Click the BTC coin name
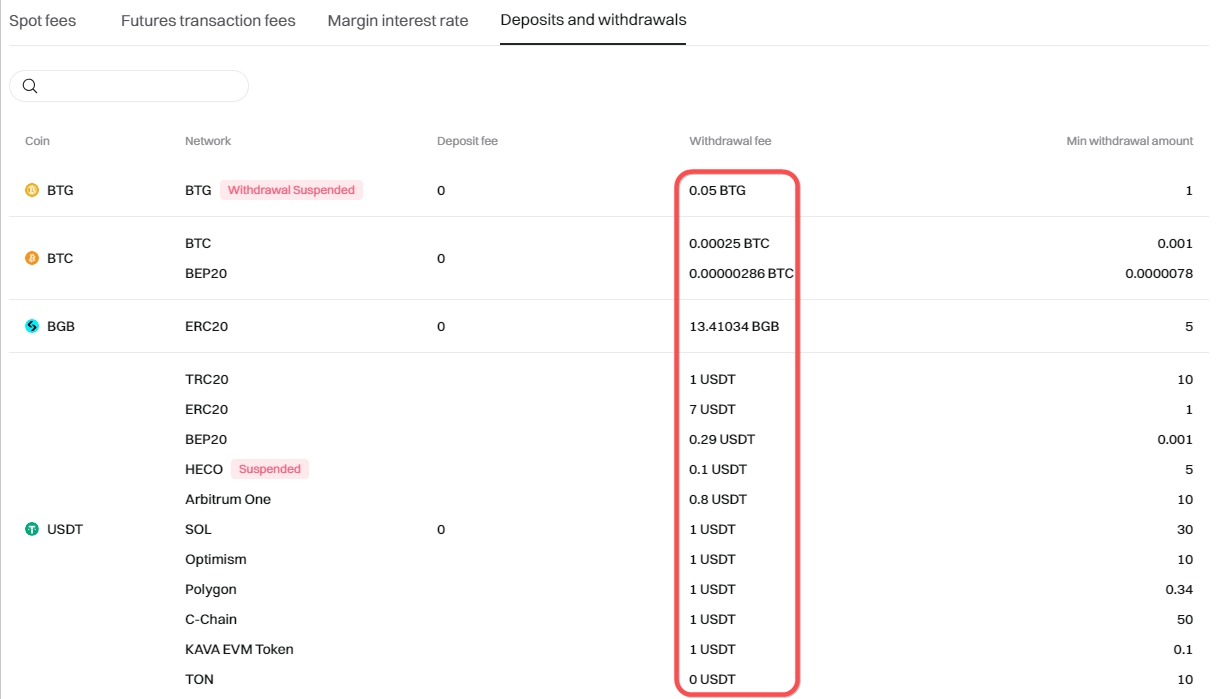 [x=60, y=258]
